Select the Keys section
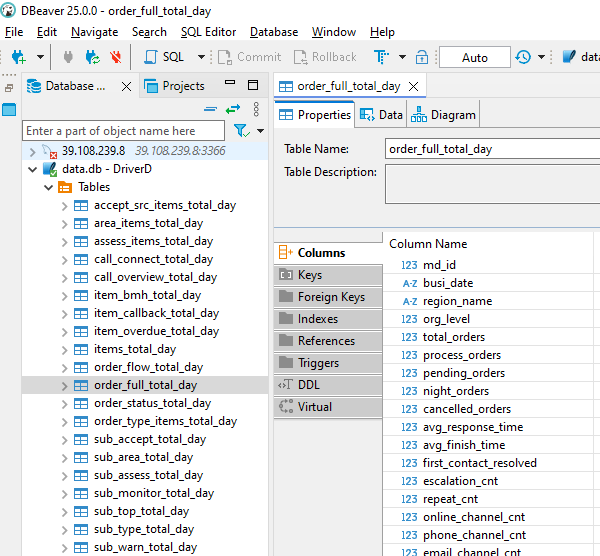 pyautogui.click(x=328, y=275)
